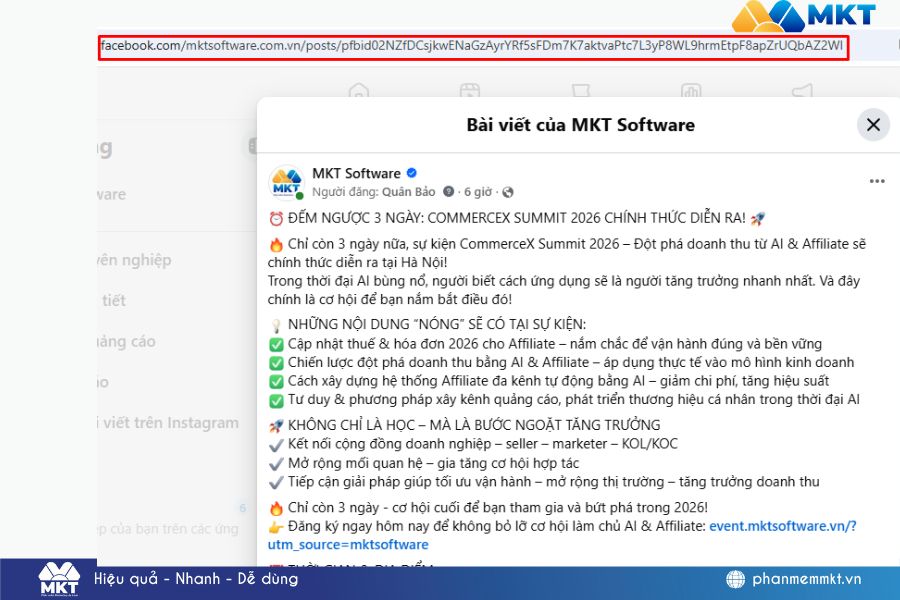Close the Bài viết của MKT Software dialog
900x600 pixels.
click(872, 124)
